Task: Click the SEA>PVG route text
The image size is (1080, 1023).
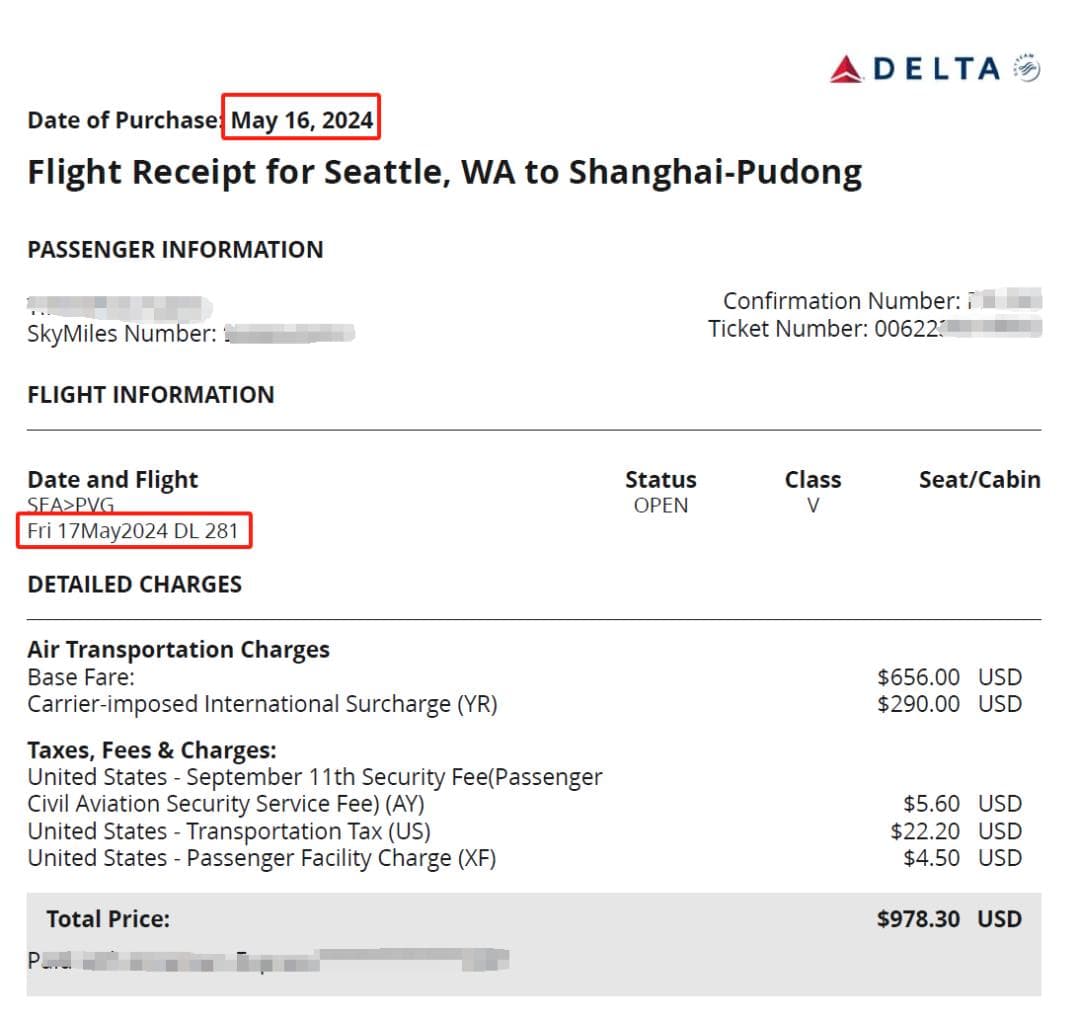Action: 71,506
